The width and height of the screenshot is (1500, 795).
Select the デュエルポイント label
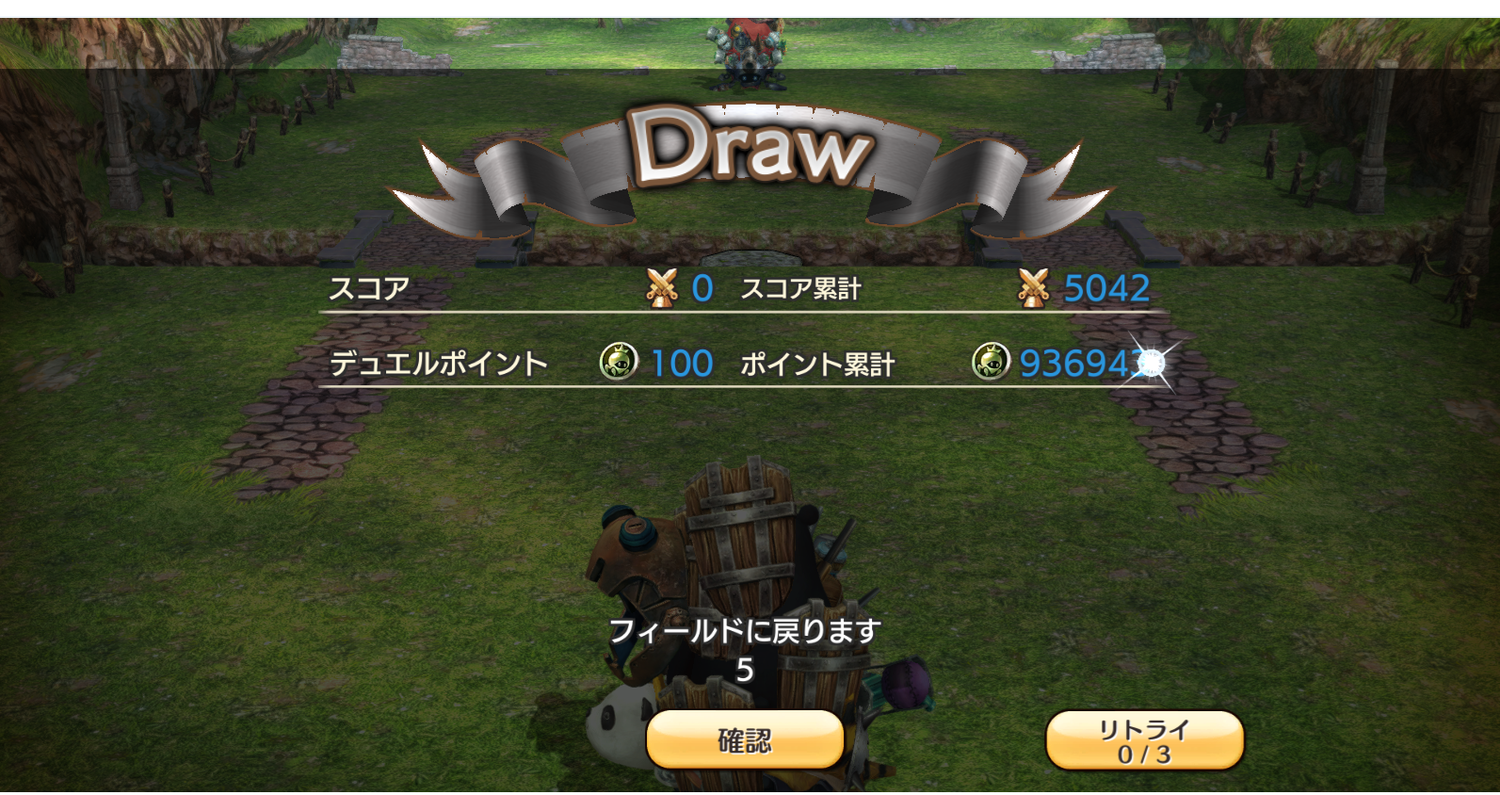click(x=438, y=363)
